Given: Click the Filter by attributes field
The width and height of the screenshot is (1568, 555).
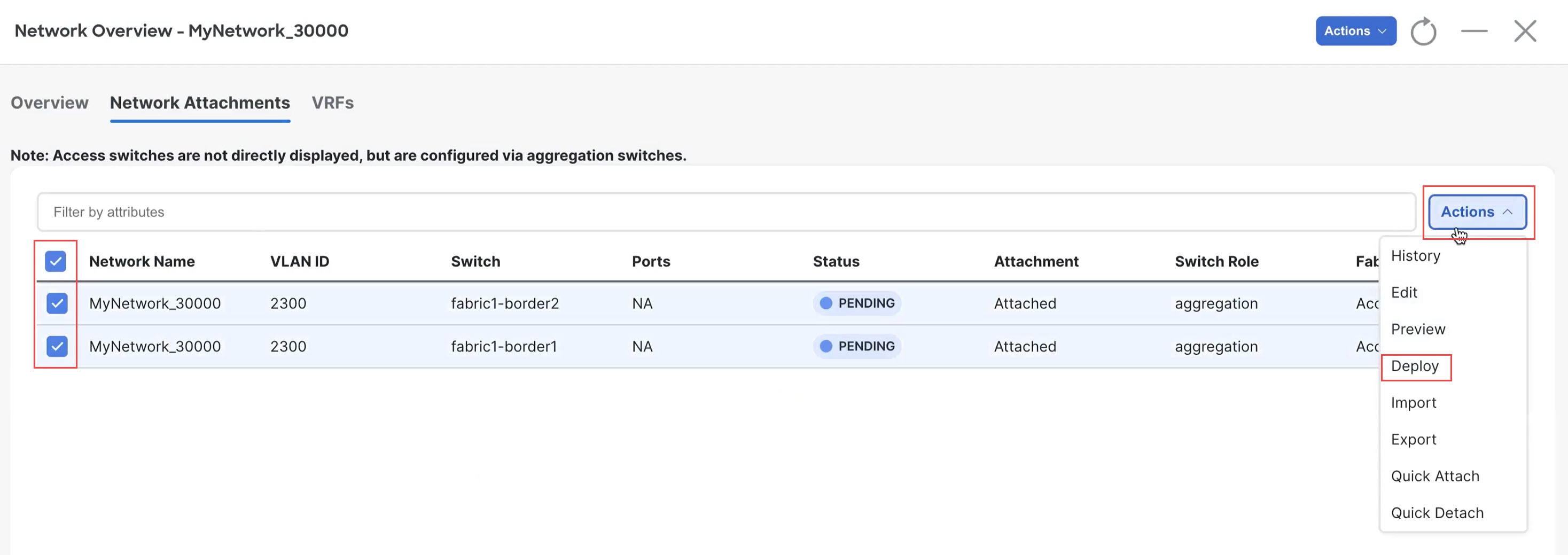Looking at the screenshot, I should (x=726, y=212).
